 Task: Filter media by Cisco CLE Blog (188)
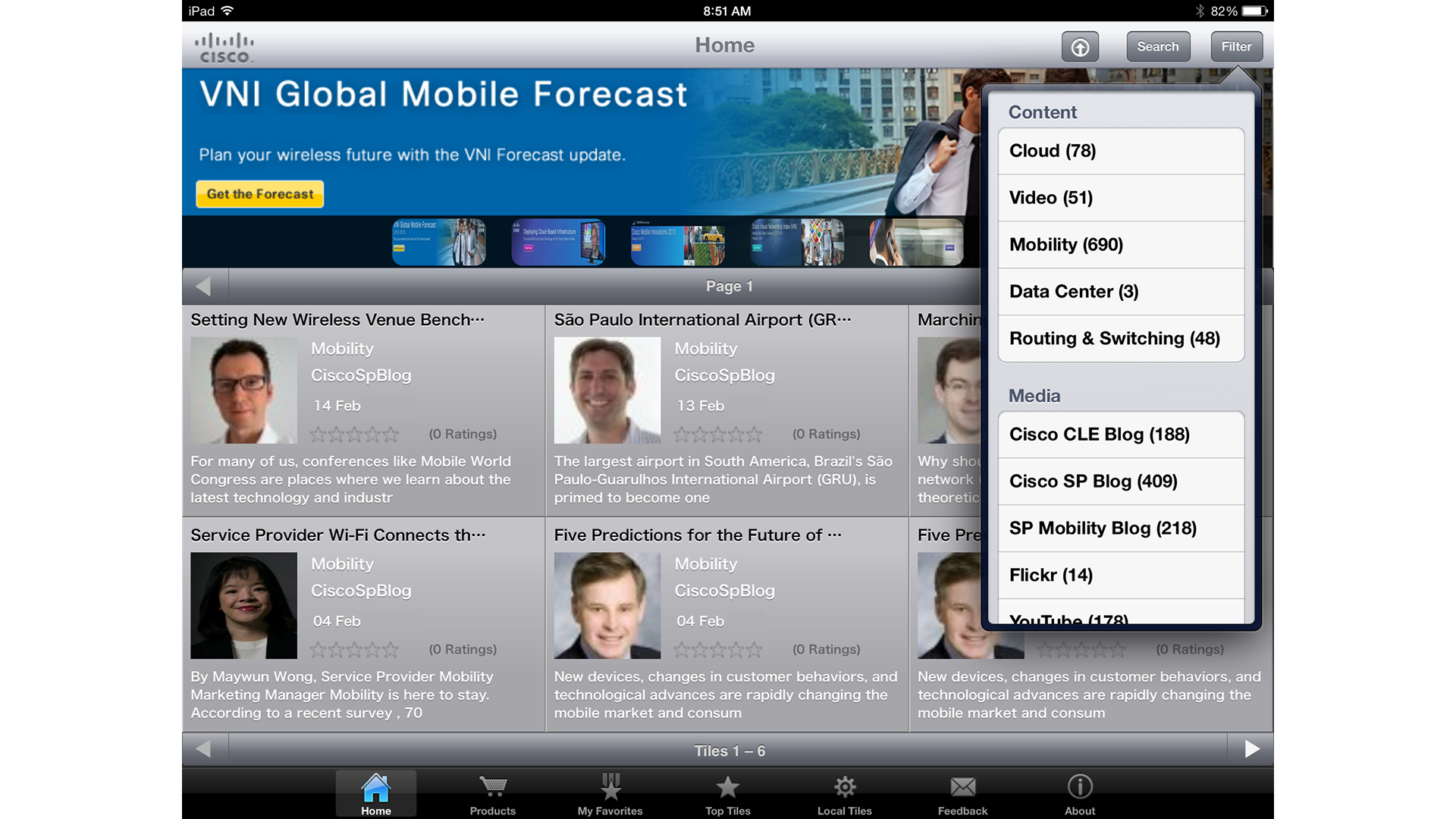pos(1121,435)
